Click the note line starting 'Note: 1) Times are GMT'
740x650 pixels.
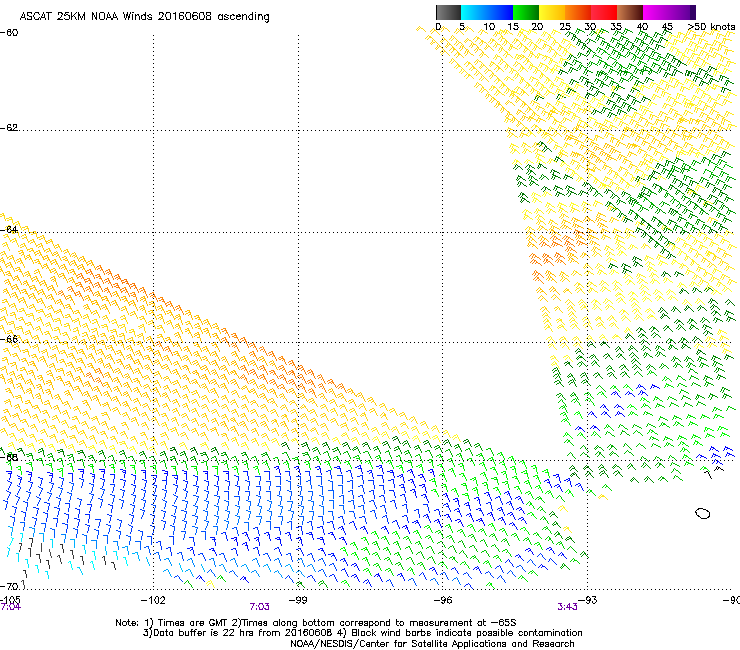(316, 623)
